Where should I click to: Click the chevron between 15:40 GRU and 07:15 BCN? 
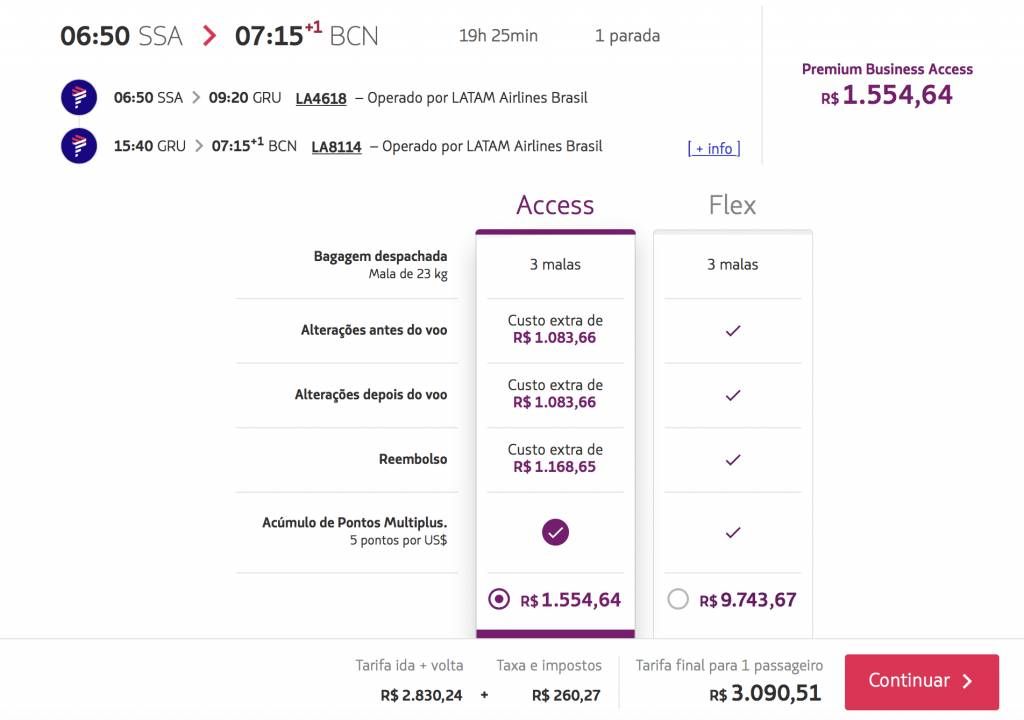pos(199,146)
